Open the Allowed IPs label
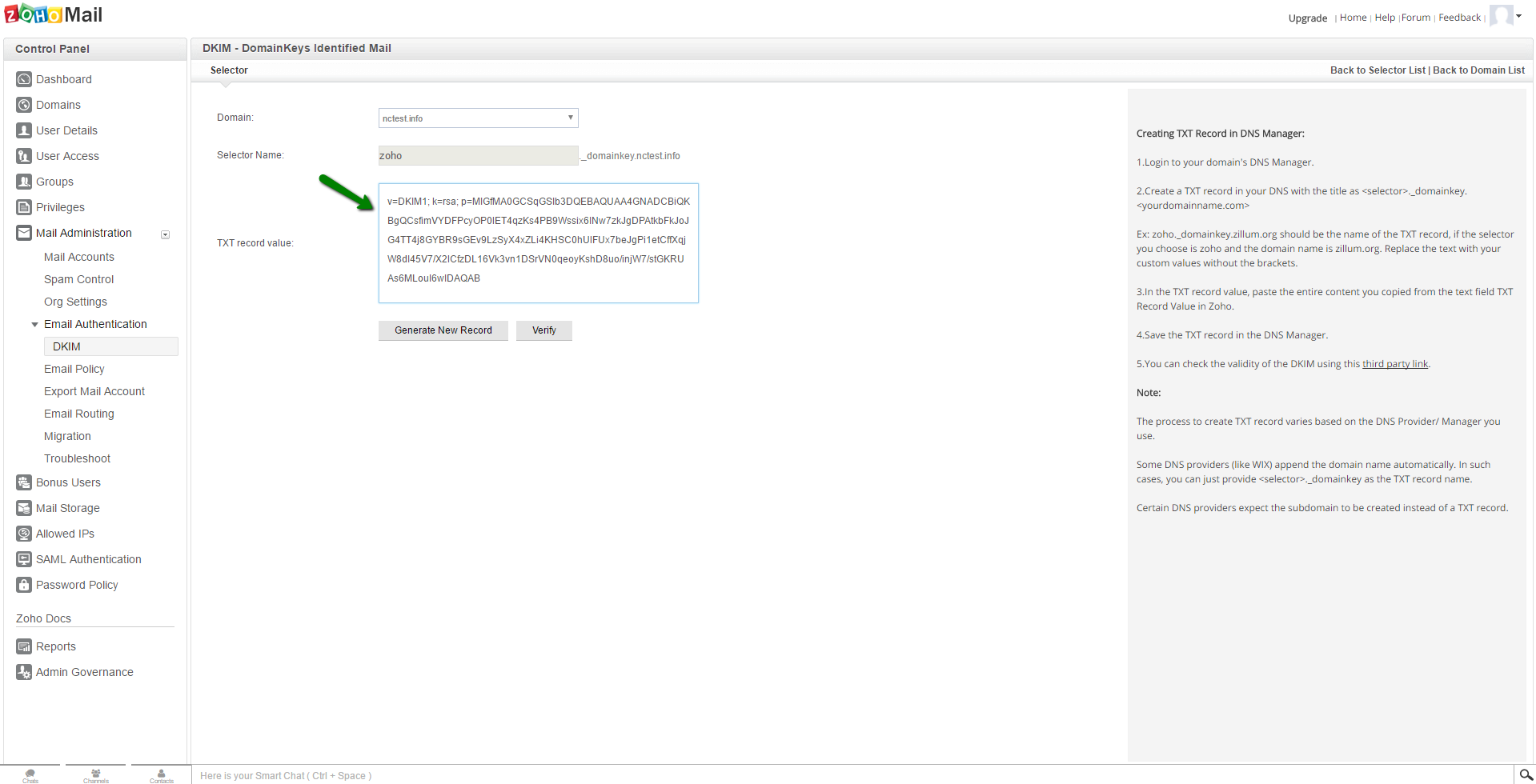Viewport: 1536px width, 784px height. [65, 534]
